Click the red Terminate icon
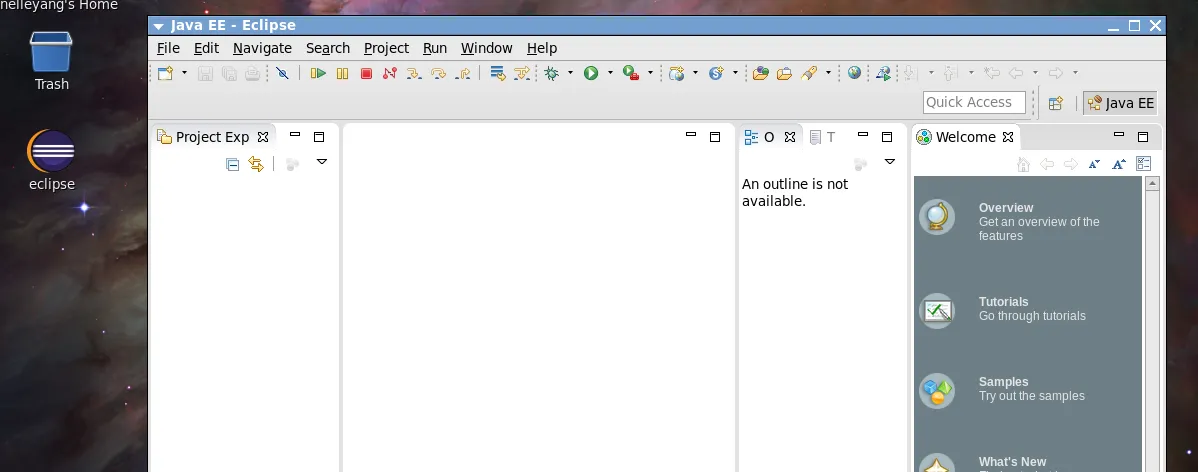Image resolution: width=1198 pixels, height=472 pixels. [366, 73]
